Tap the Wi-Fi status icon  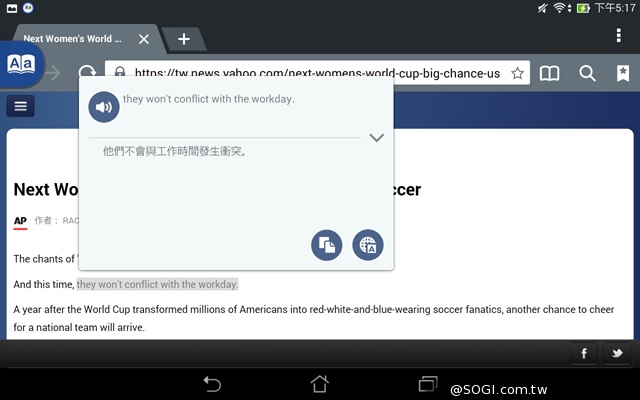(x=559, y=8)
